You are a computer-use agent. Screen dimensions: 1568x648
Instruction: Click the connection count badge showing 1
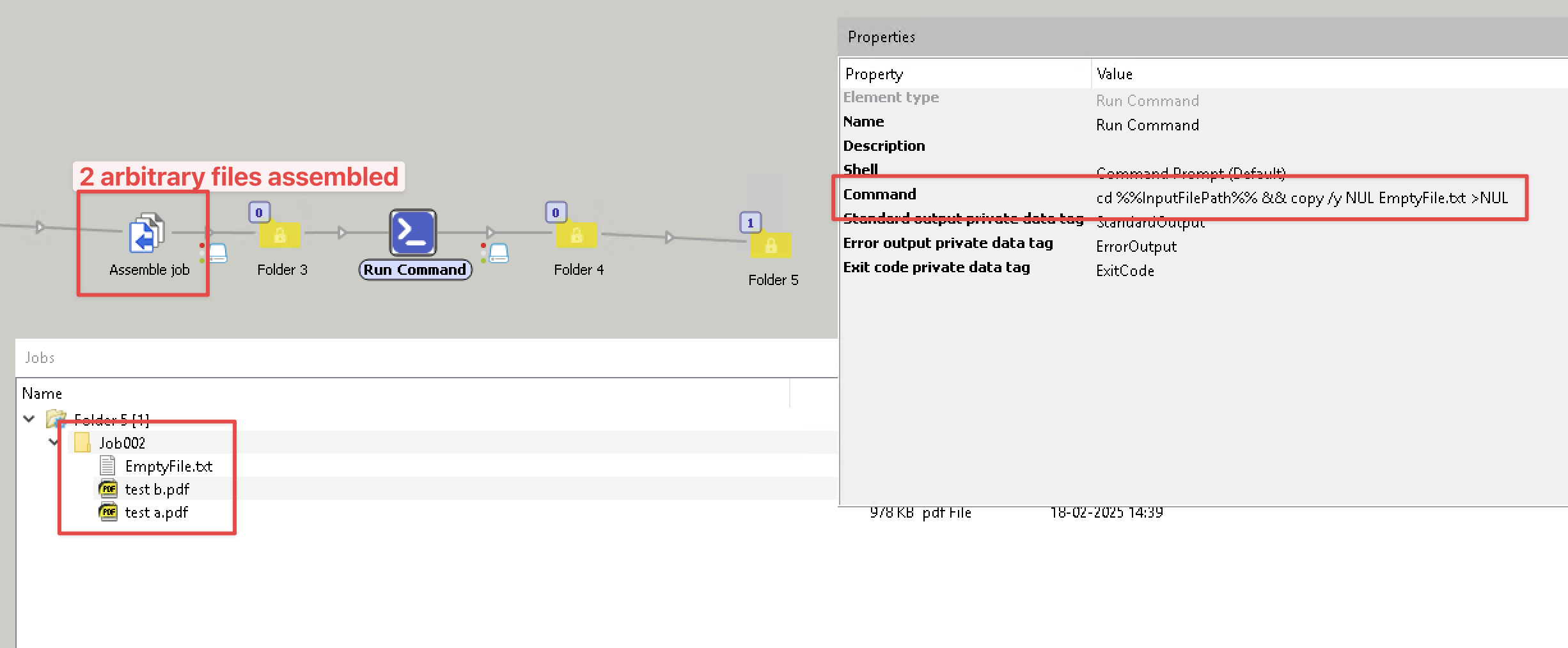tap(749, 222)
